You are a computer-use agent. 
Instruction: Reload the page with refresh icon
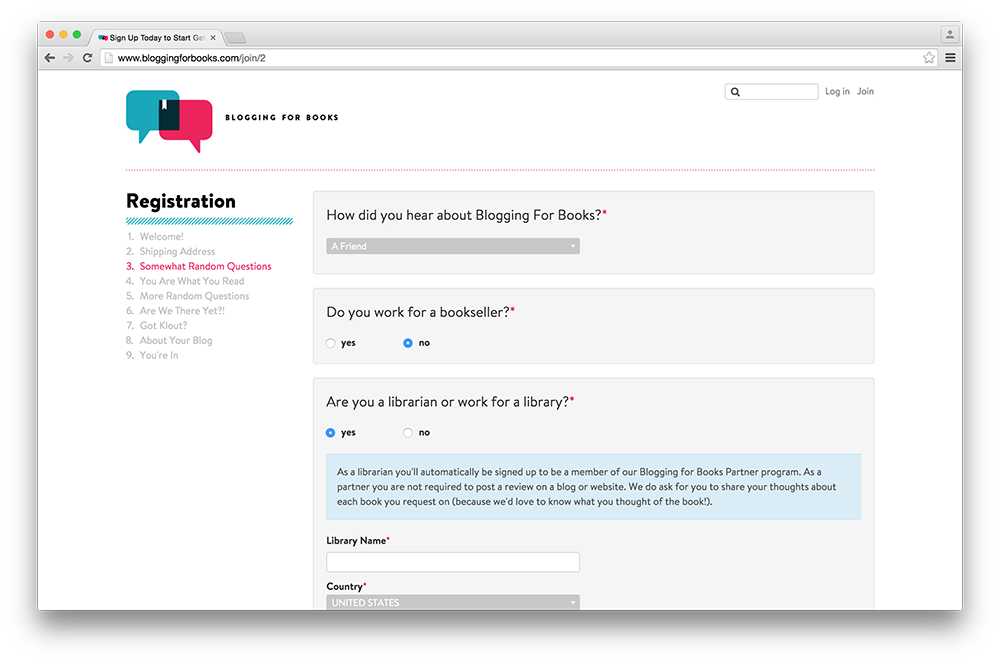pos(87,58)
